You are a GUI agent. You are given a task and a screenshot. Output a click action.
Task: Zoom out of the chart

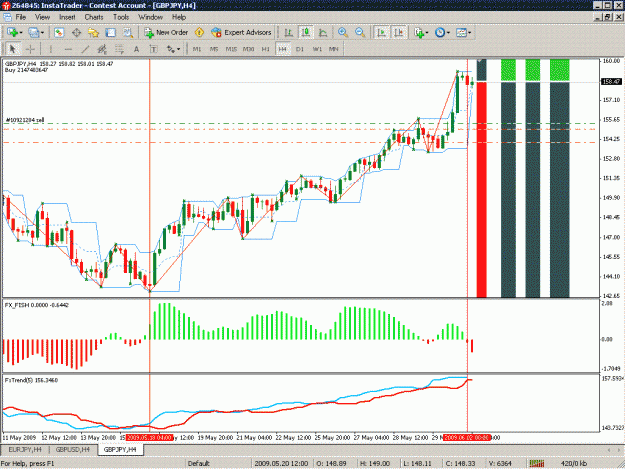360,33
